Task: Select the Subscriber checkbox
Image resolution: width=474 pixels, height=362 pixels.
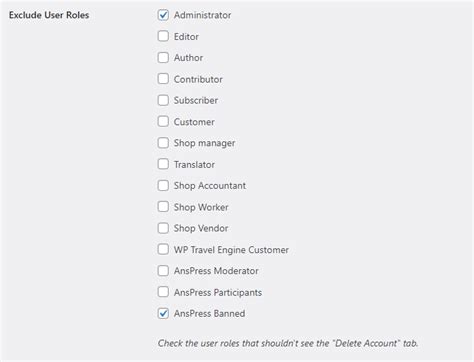Action: [163, 100]
